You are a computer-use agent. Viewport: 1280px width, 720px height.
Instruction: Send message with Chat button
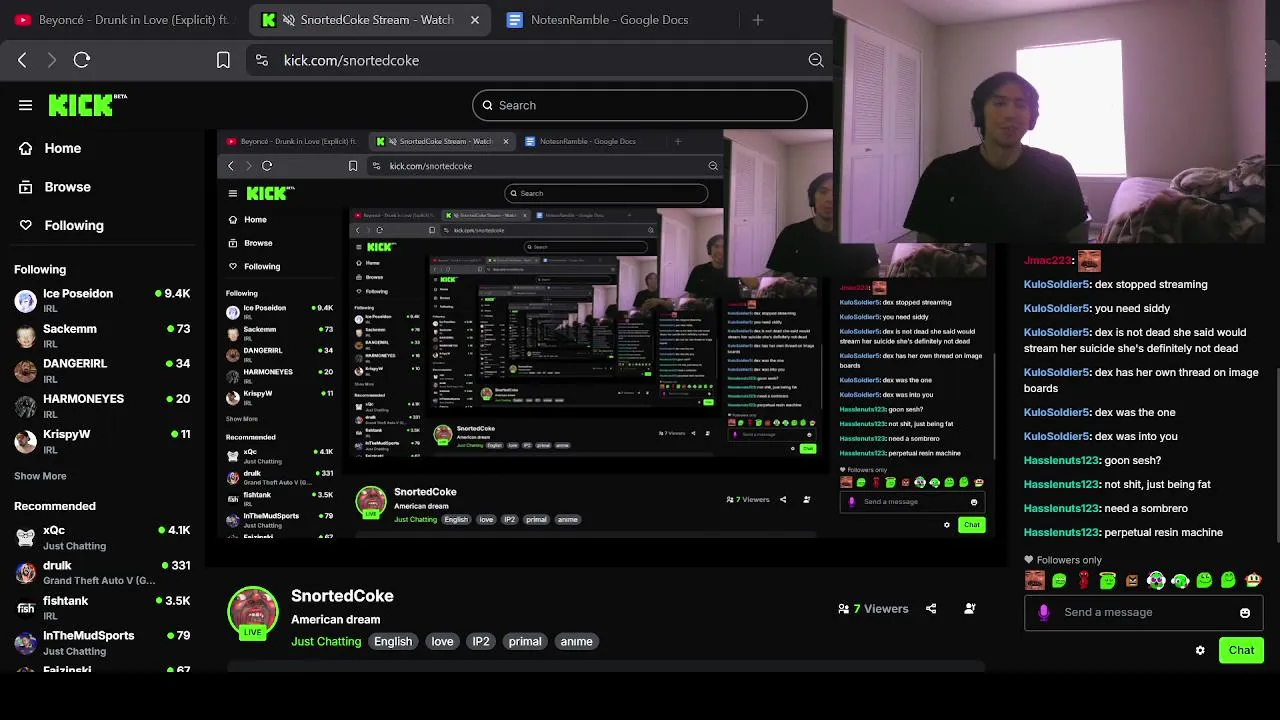(1241, 650)
